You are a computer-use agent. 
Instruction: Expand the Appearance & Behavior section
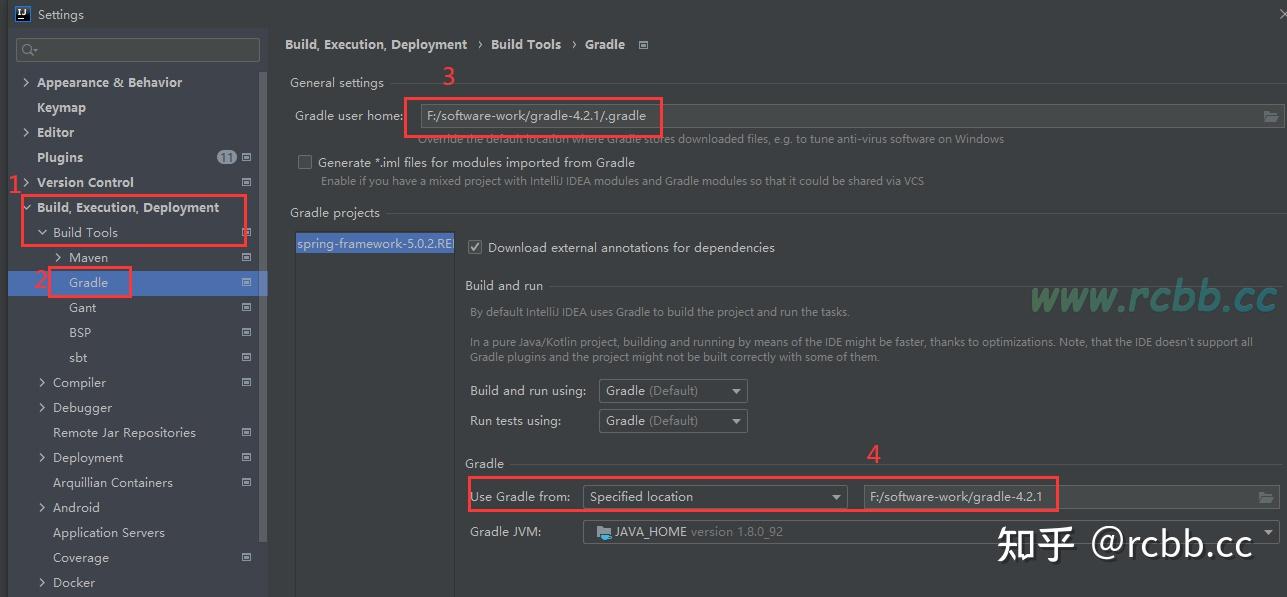tap(26, 83)
